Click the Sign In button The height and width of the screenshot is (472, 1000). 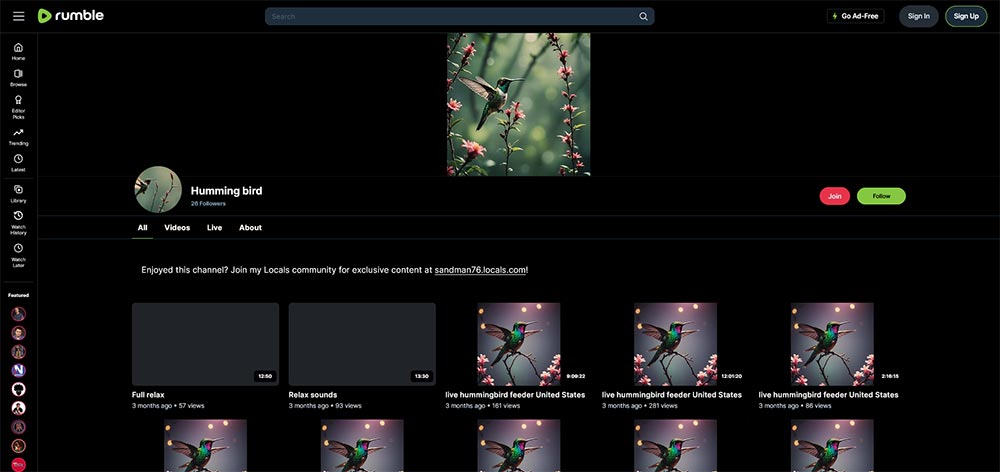[x=918, y=16]
